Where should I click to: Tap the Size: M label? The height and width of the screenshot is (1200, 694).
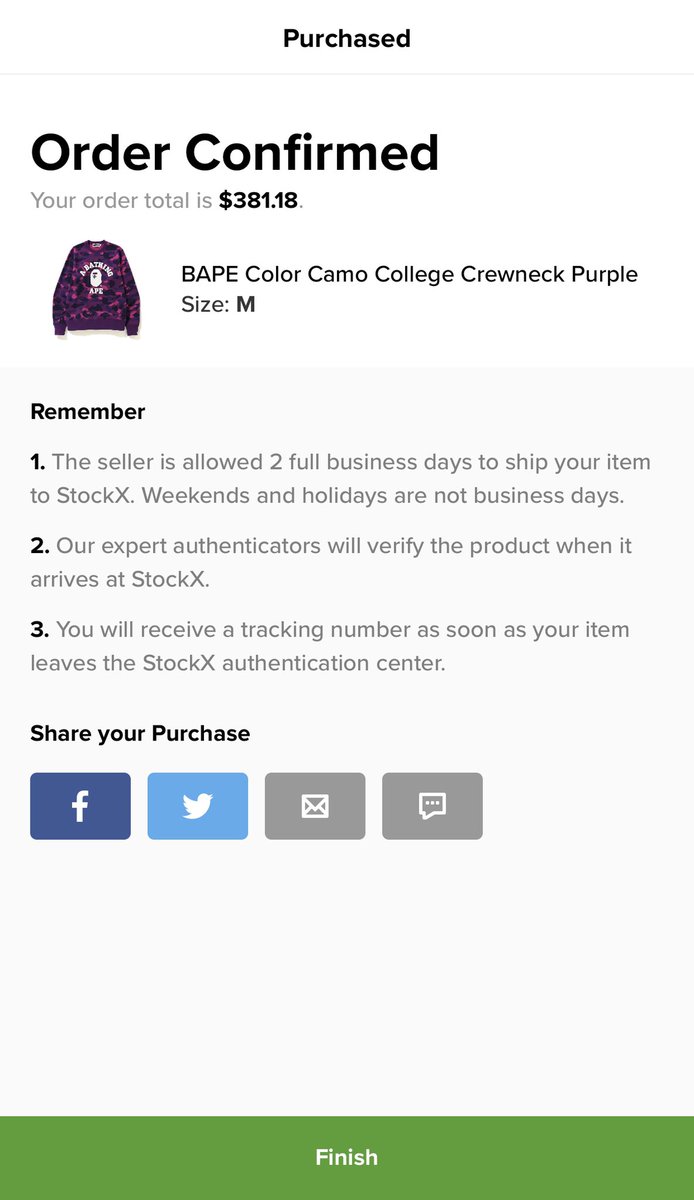(218, 304)
